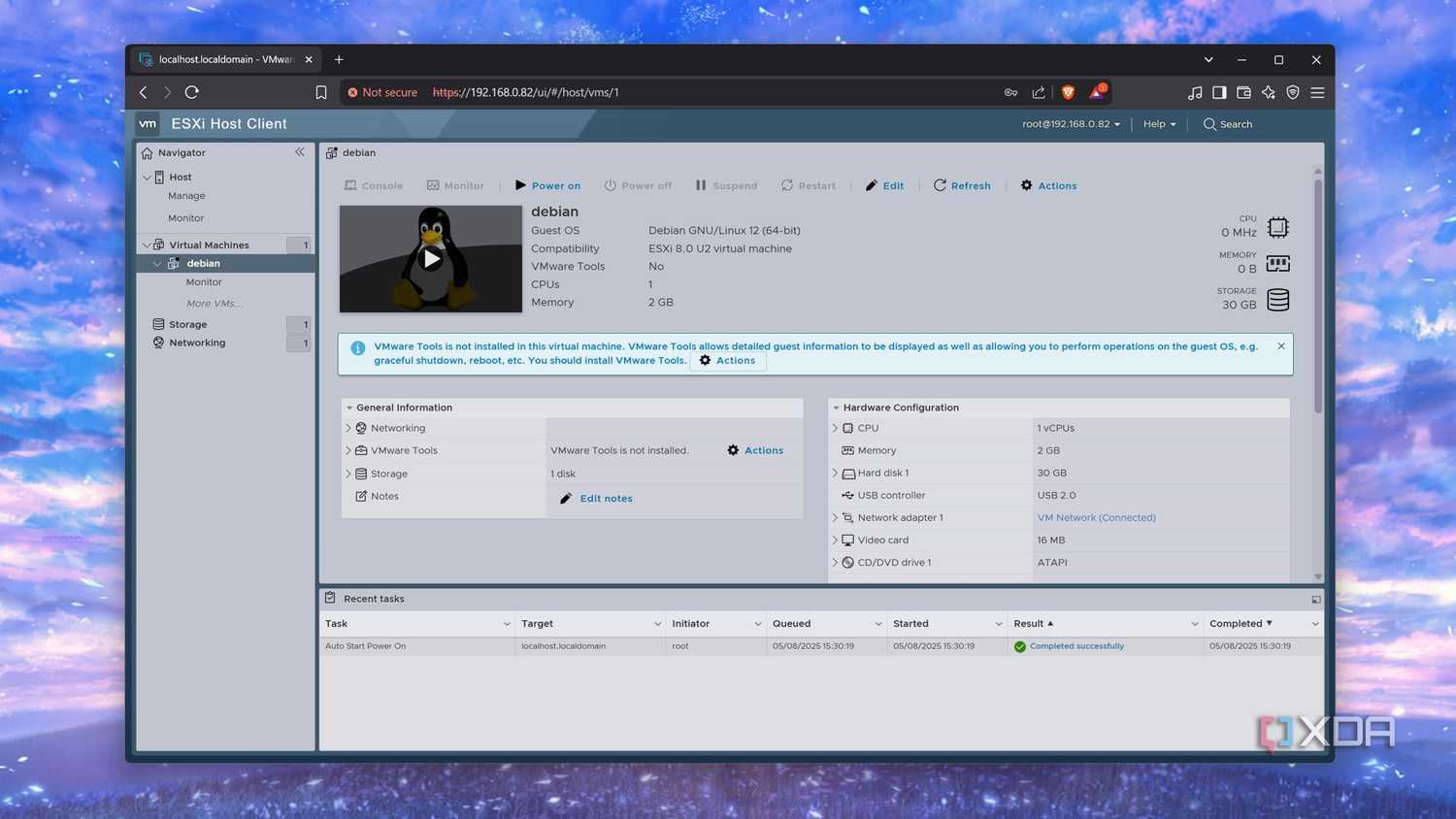
Task: Expand the Hard disk 1 row
Action: 835,473
